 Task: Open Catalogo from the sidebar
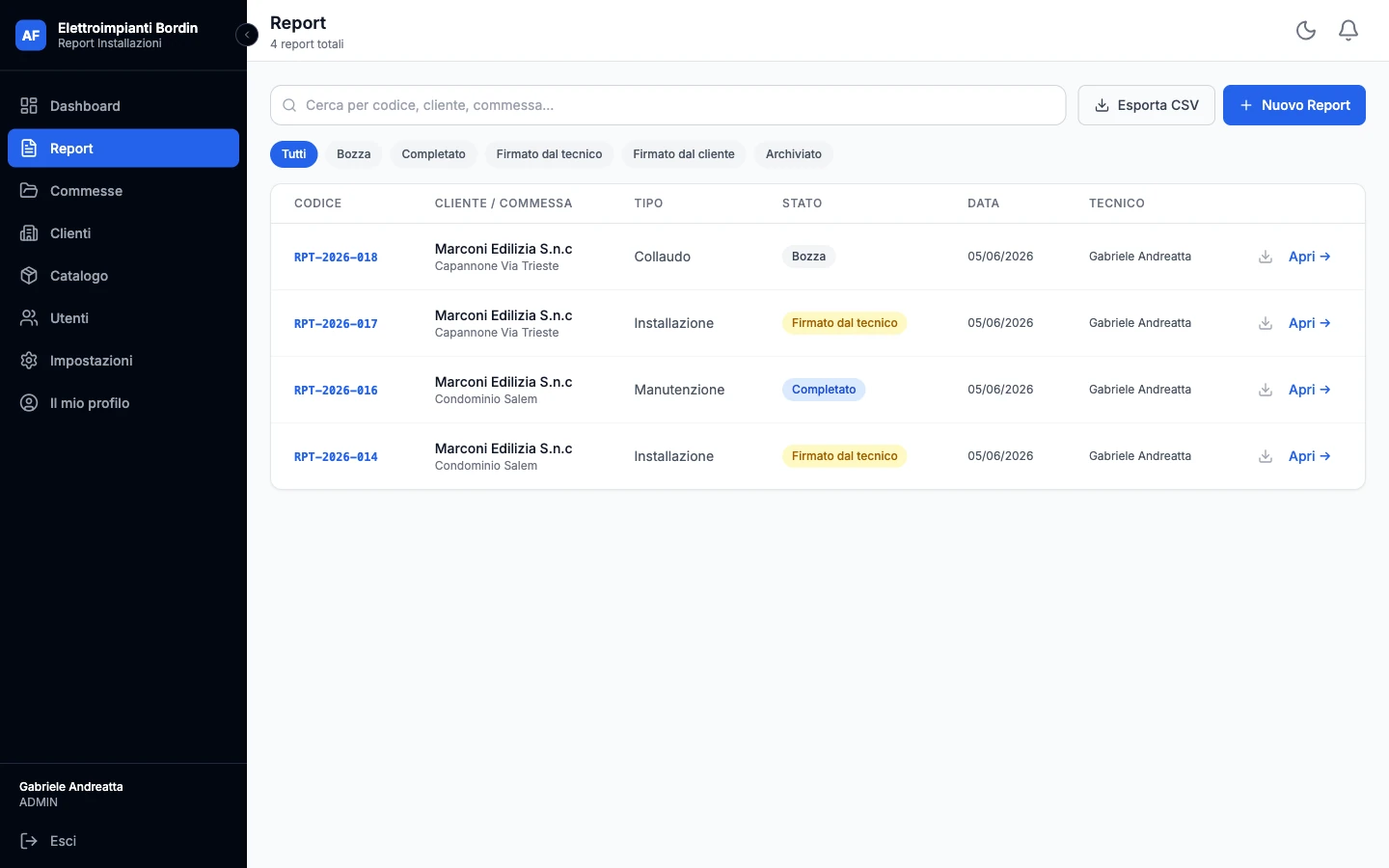coord(123,276)
